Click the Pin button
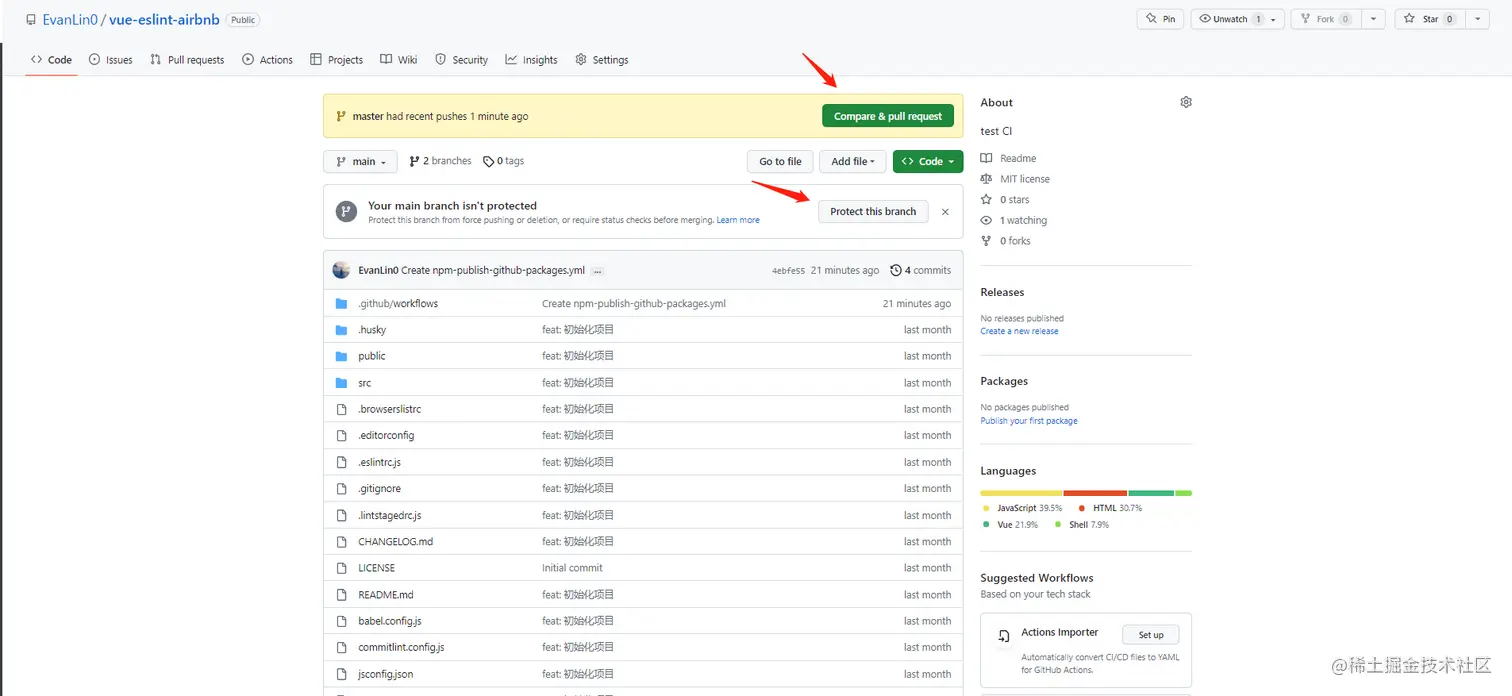This screenshot has width=1512, height=696. 1160,19
